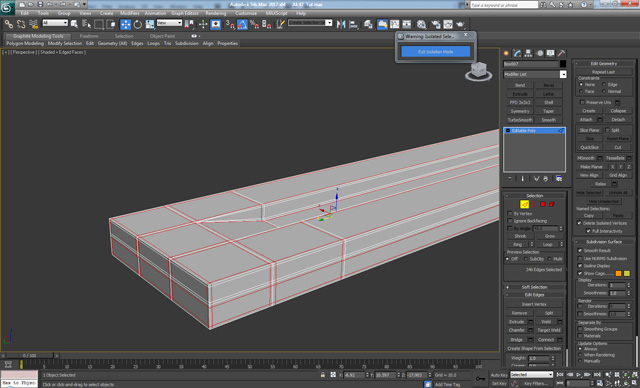
Task: Open the Create command panel tab
Action: tap(507, 53)
